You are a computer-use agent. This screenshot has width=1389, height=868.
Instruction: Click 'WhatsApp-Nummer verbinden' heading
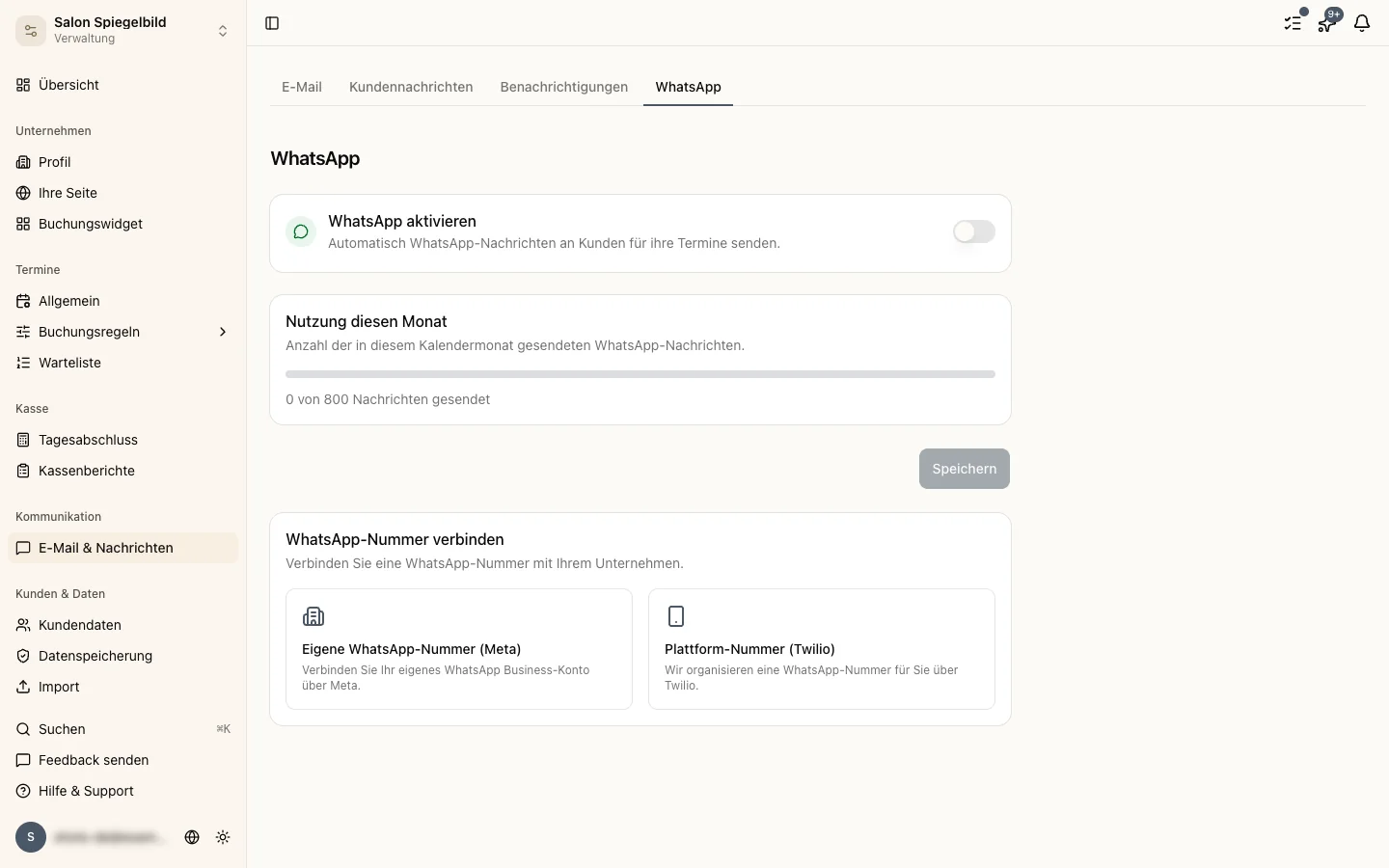tap(395, 539)
